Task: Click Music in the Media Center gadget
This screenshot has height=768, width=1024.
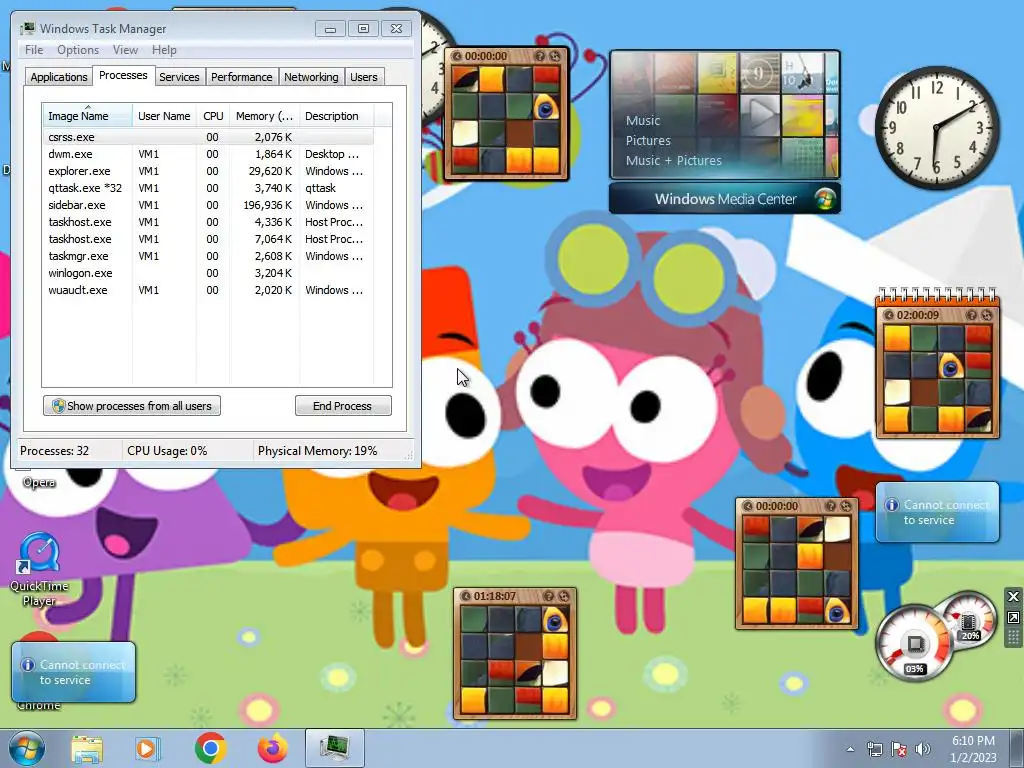Action: click(x=643, y=121)
